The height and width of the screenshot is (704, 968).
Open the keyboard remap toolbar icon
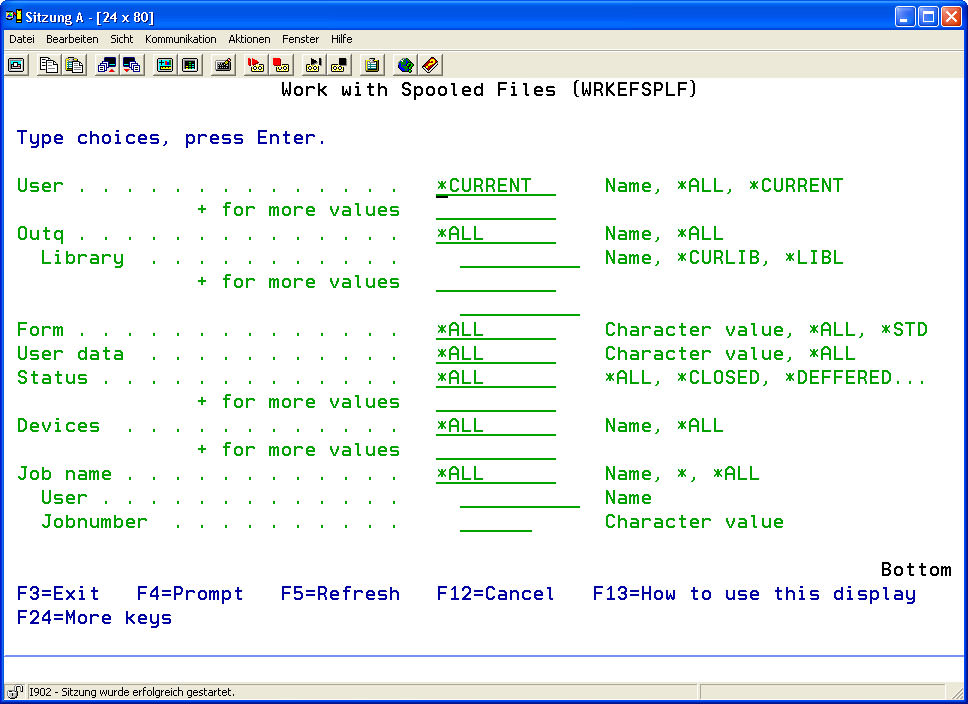coord(223,65)
